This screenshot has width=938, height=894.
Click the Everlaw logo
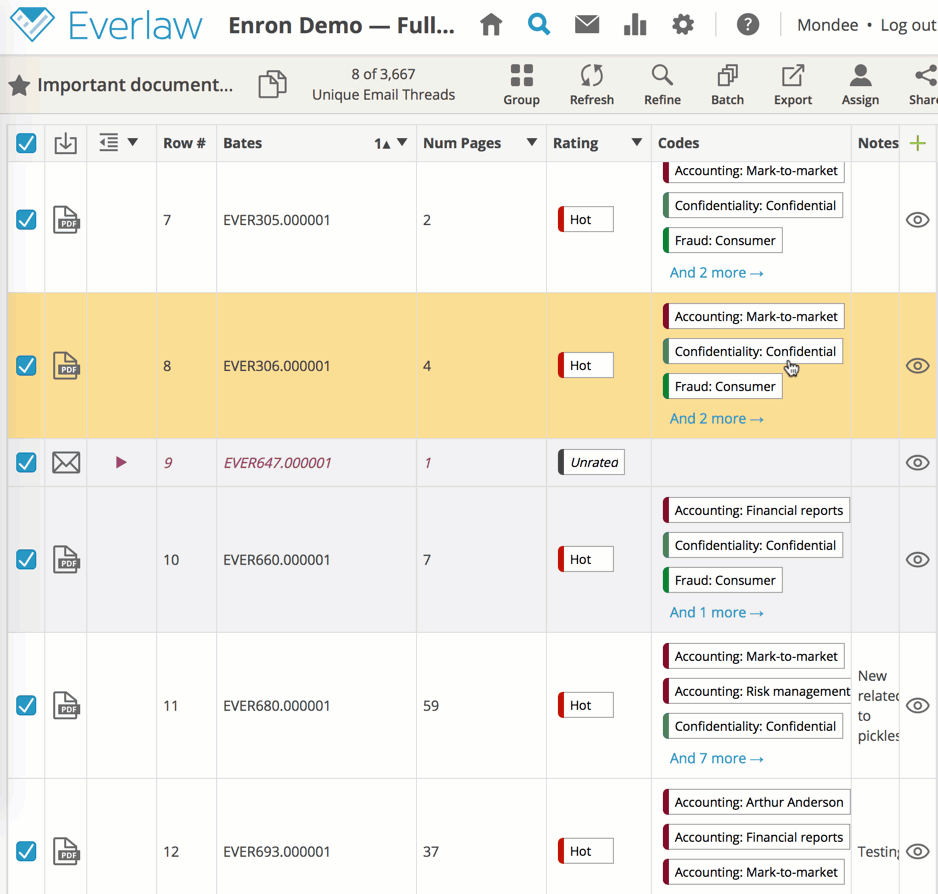pos(106,25)
